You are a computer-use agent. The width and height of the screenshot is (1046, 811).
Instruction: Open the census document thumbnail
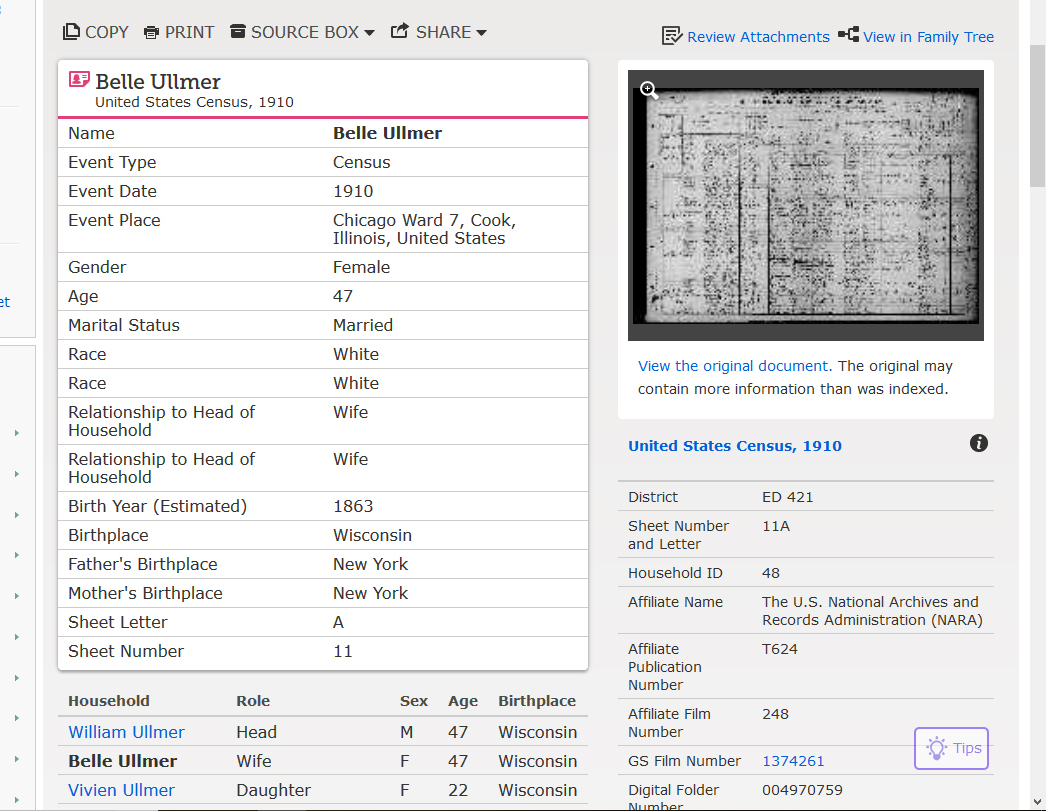pos(806,205)
